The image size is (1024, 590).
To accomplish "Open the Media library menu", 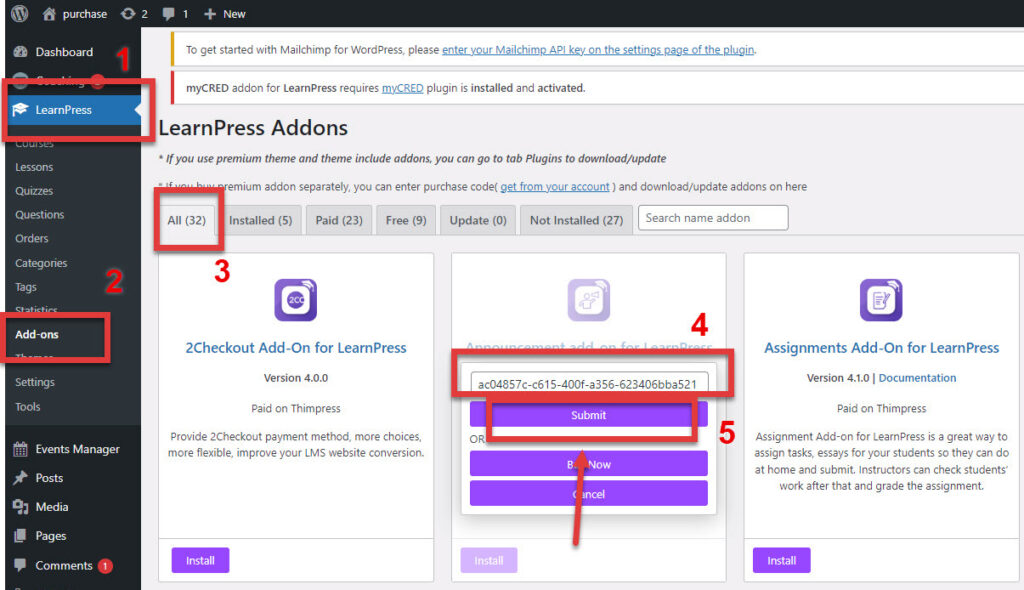I will click(x=51, y=507).
